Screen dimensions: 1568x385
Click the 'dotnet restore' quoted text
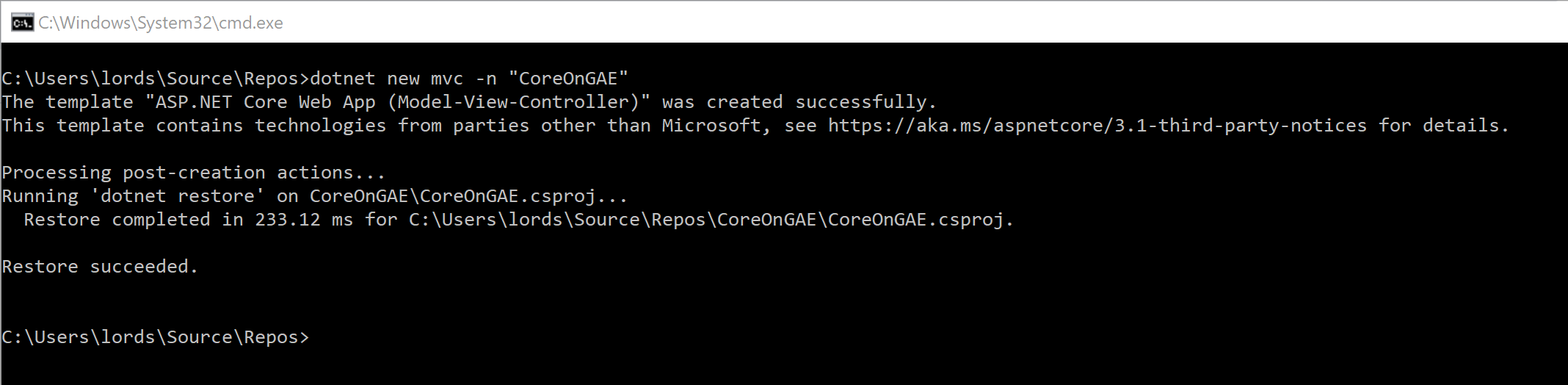point(177,196)
